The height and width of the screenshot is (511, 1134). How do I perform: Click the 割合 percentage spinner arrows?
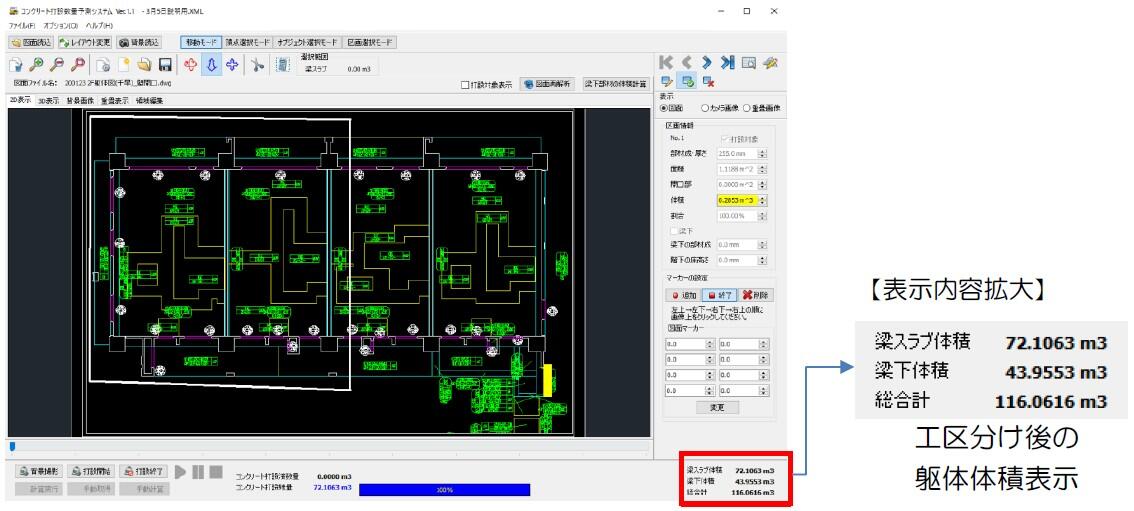[x=763, y=216]
